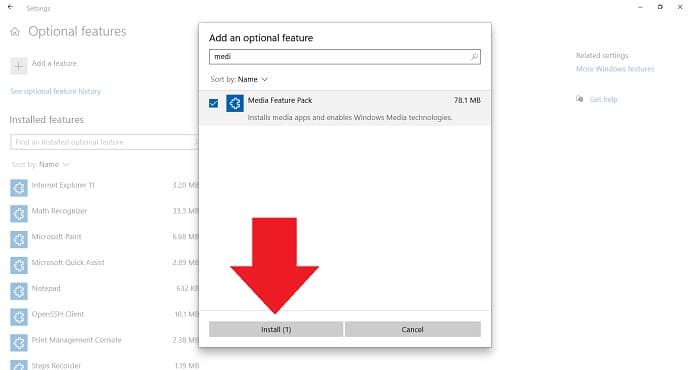Screen dimensions: 690x370
Task: Select 'Print Management Console' in installed features
Action: coord(76,340)
